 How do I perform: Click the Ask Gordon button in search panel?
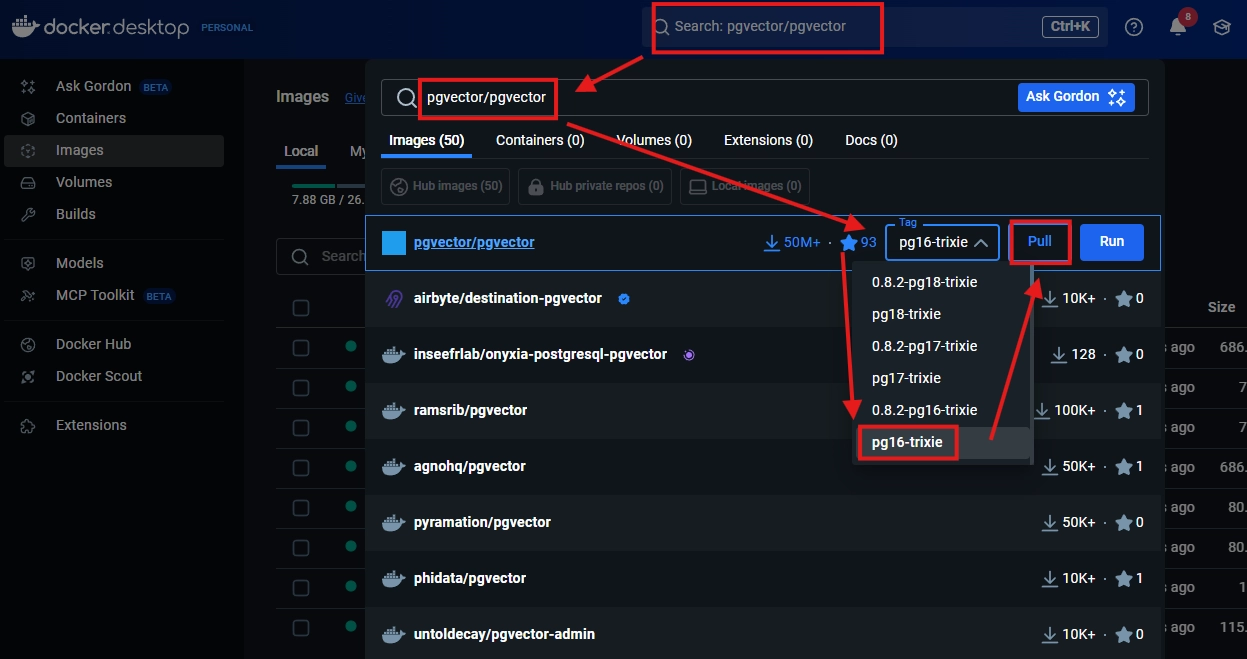click(x=1076, y=97)
